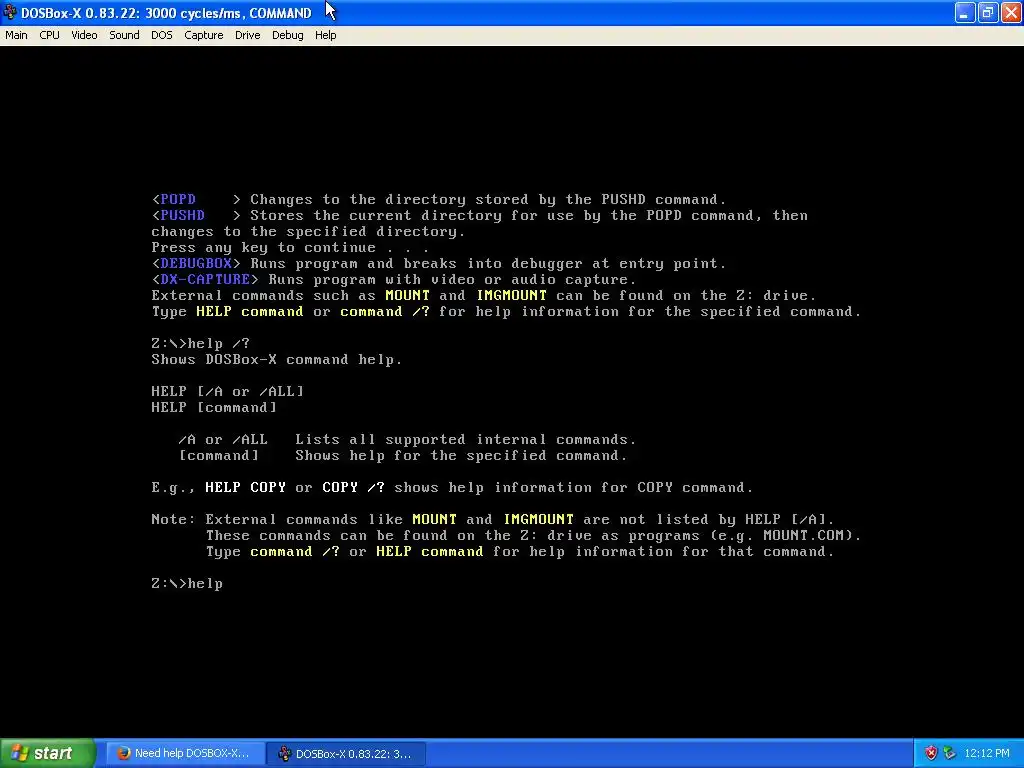This screenshot has height=768, width=1024.
Task: Click the 'Z:\>help /?' prompt line
Action: 200,344
